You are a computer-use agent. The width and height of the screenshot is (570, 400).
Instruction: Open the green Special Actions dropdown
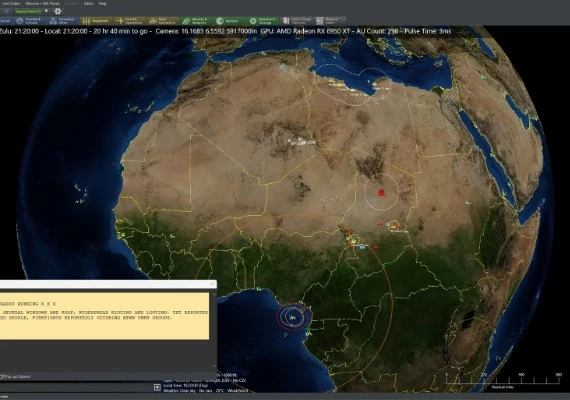(28, 11)
